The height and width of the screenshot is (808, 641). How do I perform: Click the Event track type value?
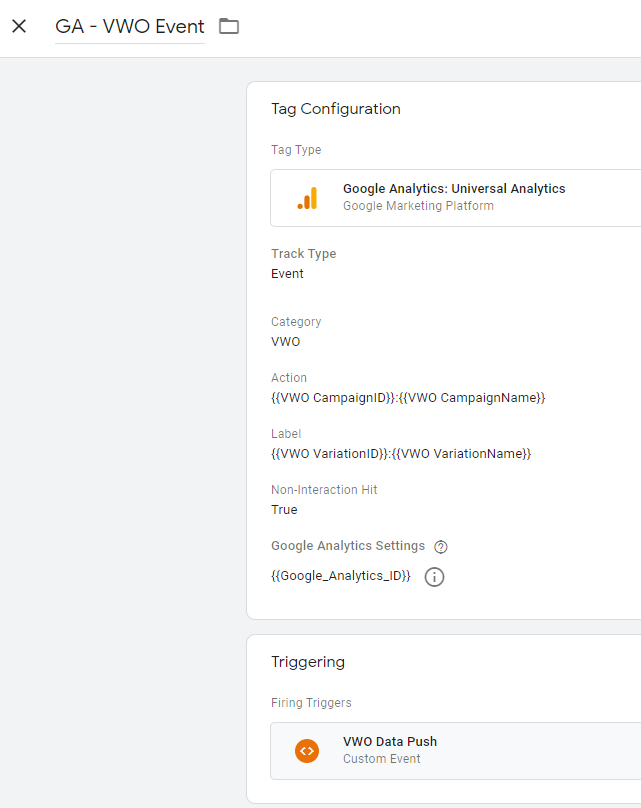pos(287,274)
